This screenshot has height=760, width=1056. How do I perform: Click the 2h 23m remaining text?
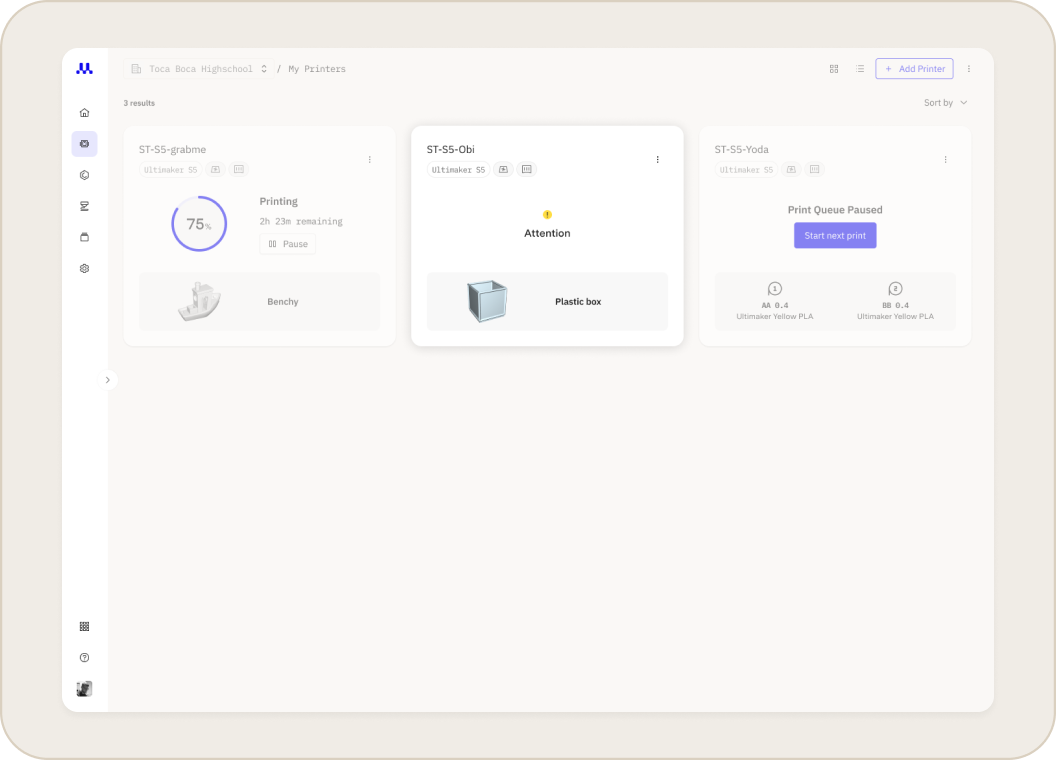pyautogui.click(x=301, y=222)
